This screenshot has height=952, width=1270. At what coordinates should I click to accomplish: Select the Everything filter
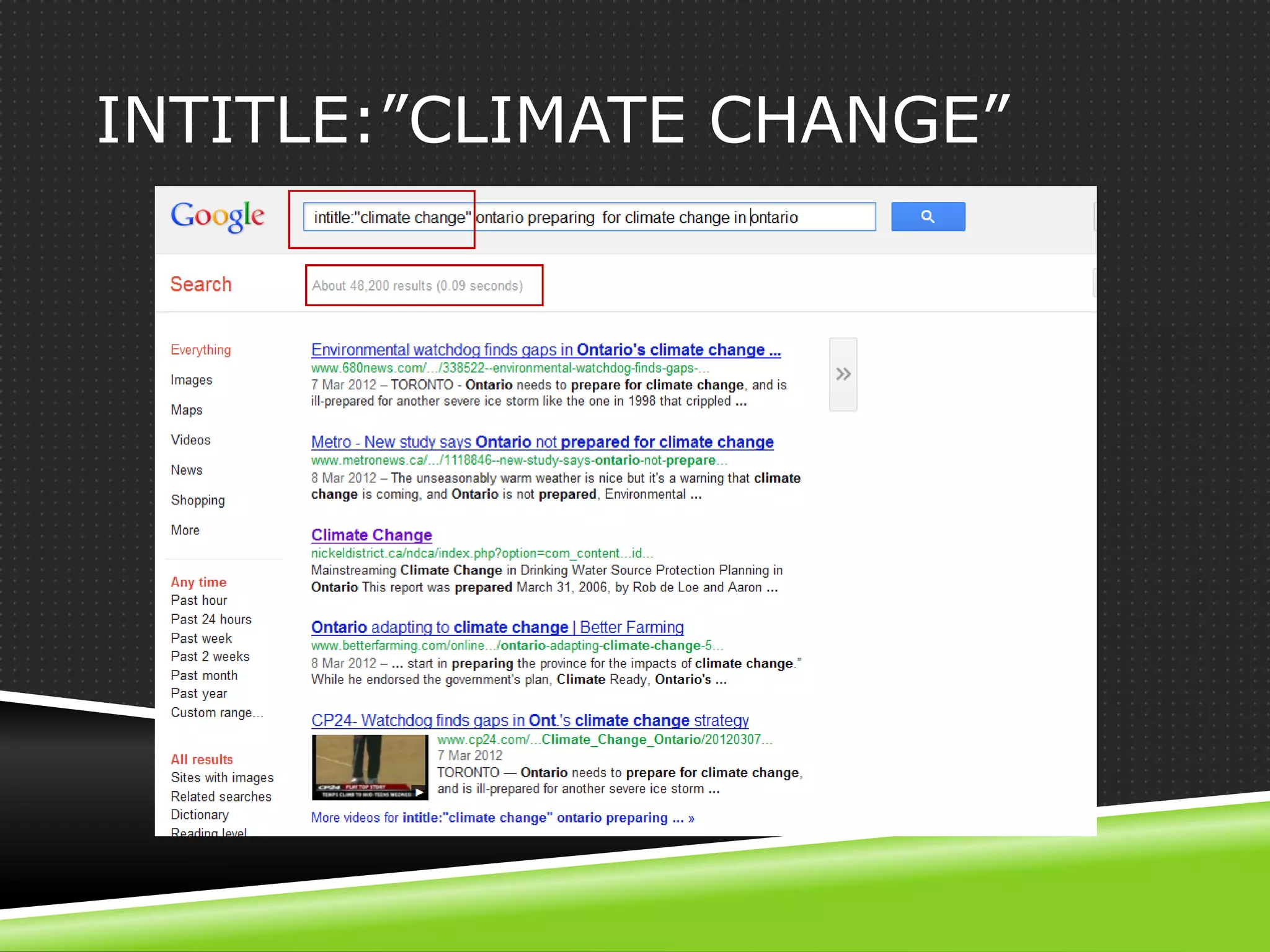click(200, 350)
